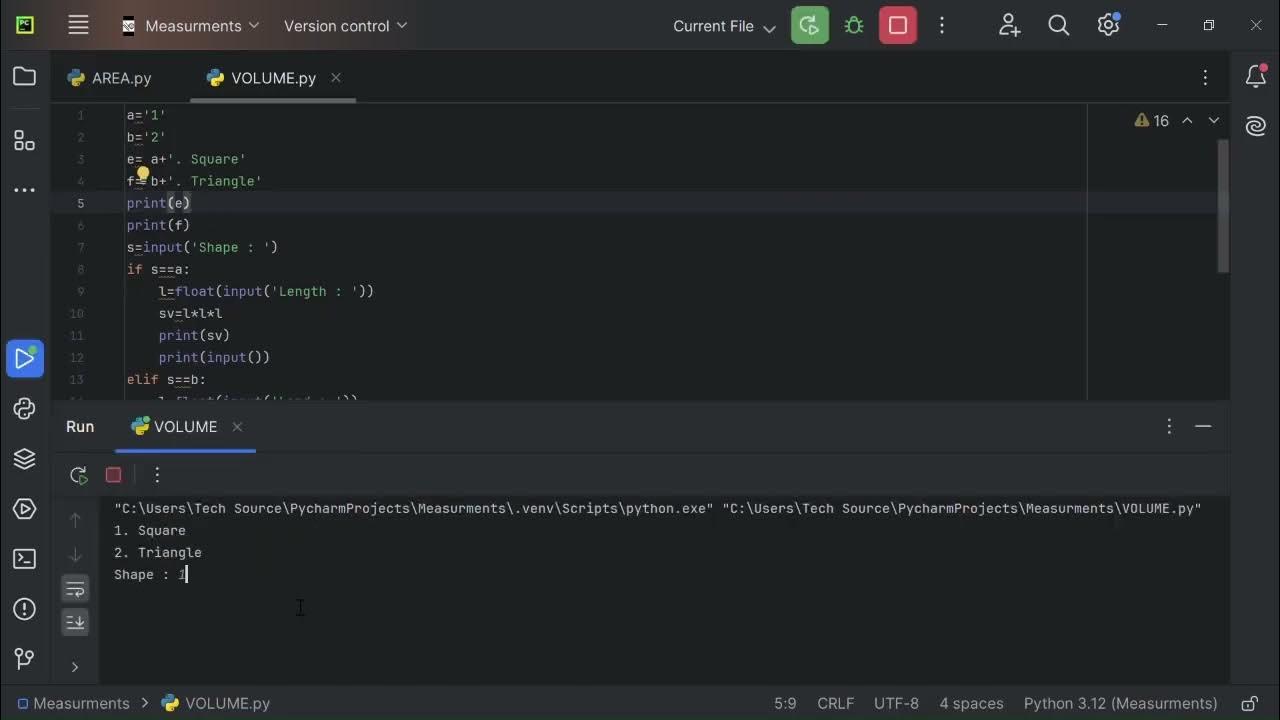Screen dimensions: 1280x720
Task: Click the yellow lightbulb quick-fix icon
Action: point(142,175)
